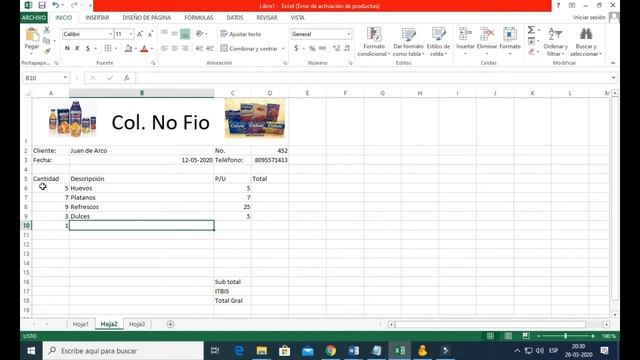Toggle bold (N) formatting
The width and height of the screenshot is (640, 360).
click(67, 49)
